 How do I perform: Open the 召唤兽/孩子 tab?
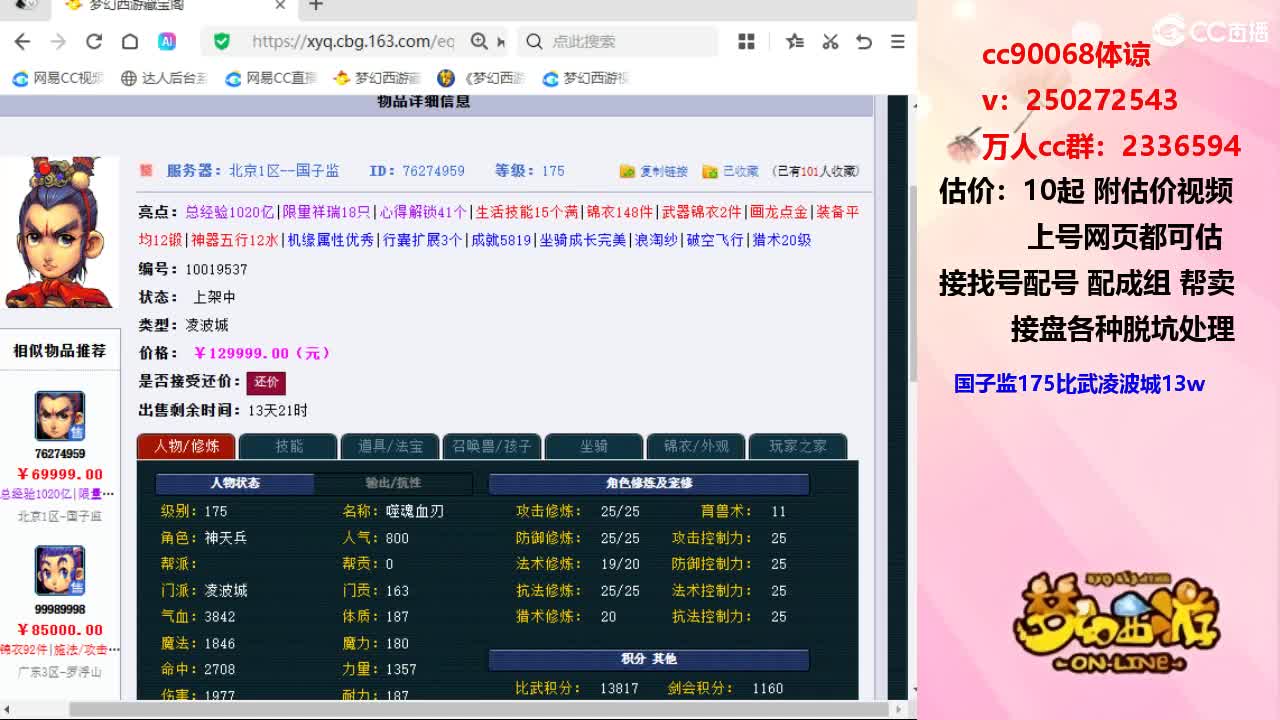492,446
